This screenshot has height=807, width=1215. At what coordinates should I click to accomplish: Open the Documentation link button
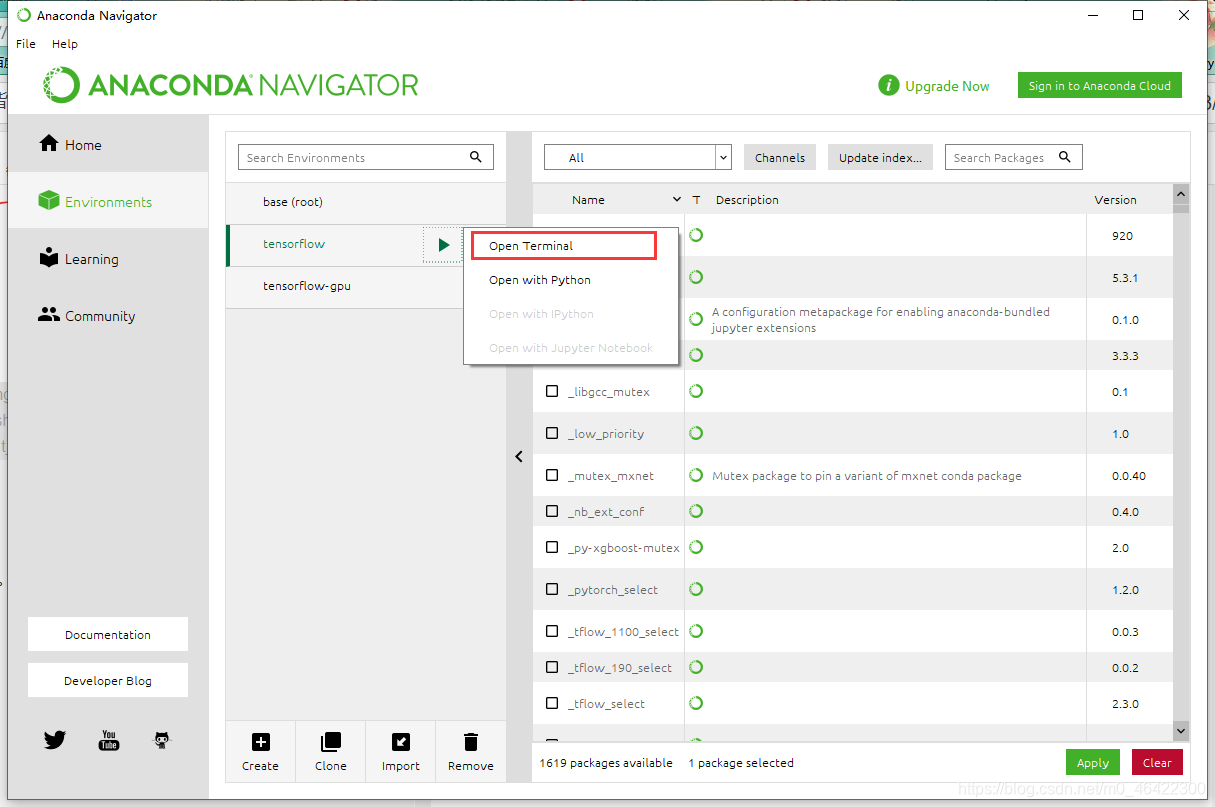[108, 634]
